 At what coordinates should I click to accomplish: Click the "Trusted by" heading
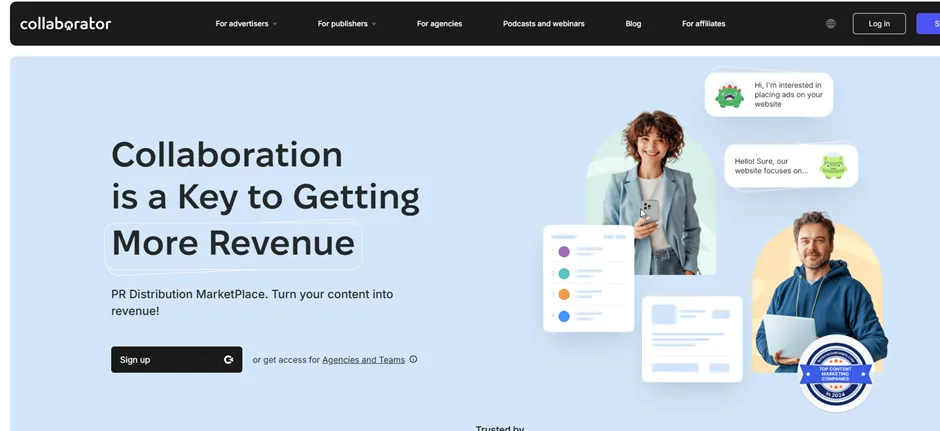(x=500, y=429)
